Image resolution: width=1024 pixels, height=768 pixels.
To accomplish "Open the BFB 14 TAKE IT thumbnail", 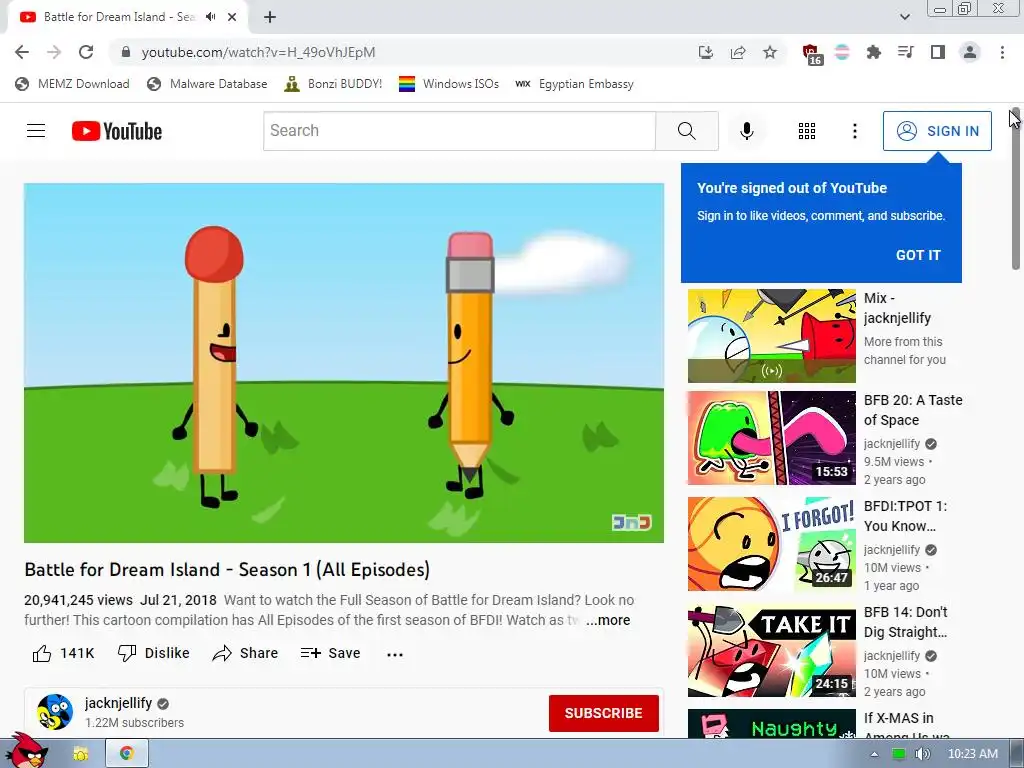I will [x=771, y=650].
